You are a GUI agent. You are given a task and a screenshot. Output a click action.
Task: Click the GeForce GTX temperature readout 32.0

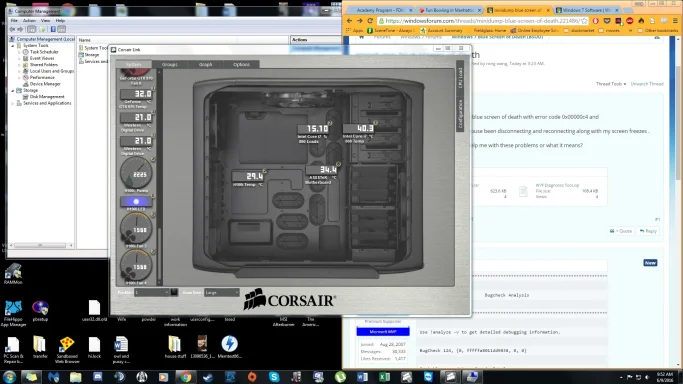136,94
